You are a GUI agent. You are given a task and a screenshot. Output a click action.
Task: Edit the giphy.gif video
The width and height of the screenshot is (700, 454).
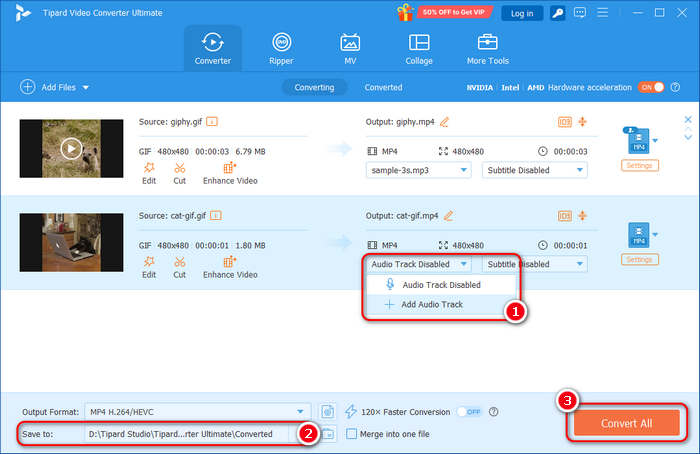149,173
